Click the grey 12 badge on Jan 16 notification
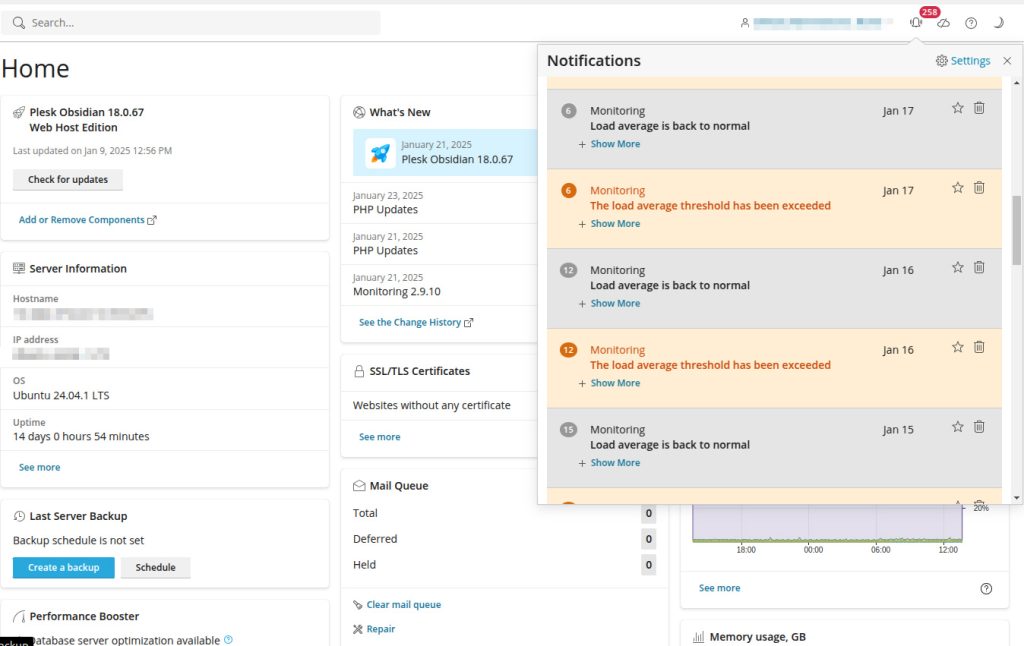This screenshot has width=1024, height=646. coord(569,270)
